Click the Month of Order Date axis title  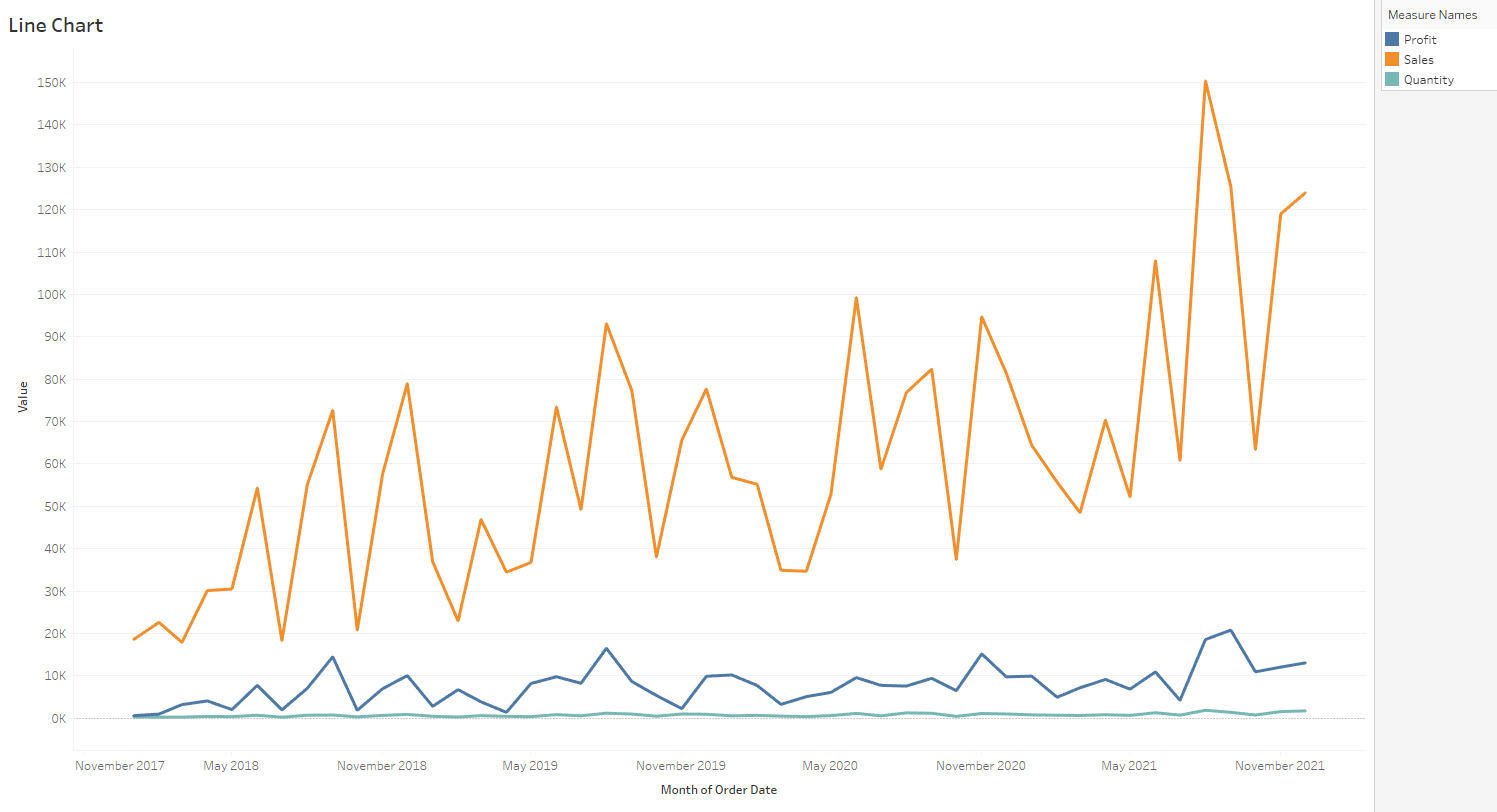point(718,790)
